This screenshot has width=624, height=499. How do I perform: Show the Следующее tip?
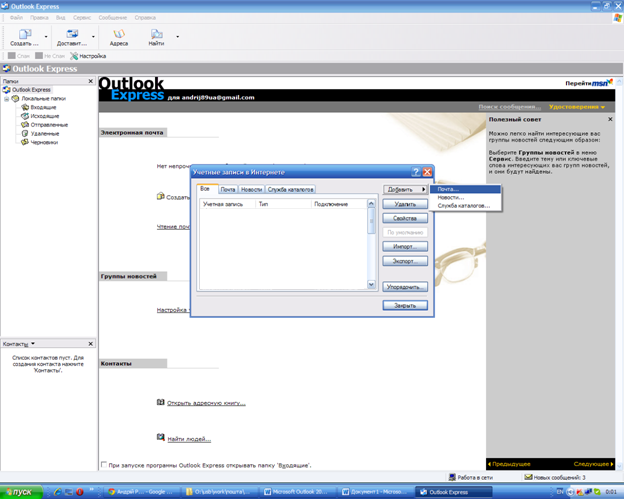pyautogui.click(x=593, y=464)
